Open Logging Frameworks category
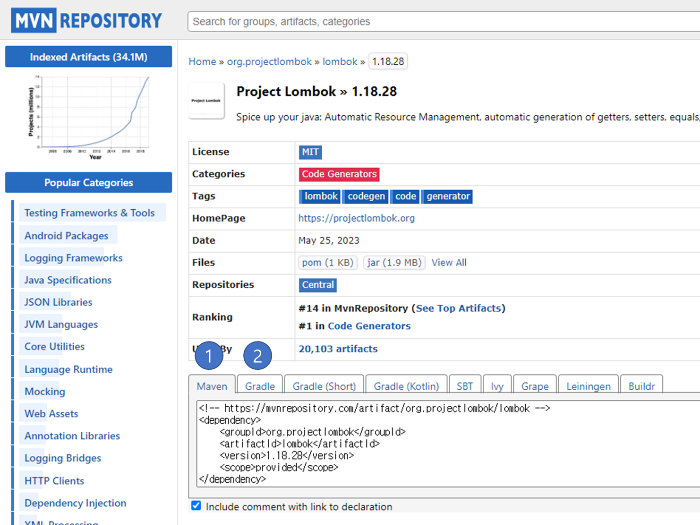Screen dimensions: 700x525 click(x=73, y=258)
